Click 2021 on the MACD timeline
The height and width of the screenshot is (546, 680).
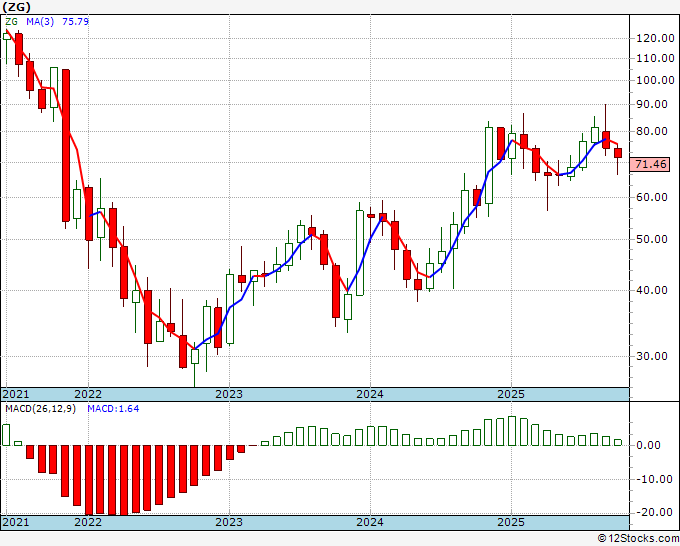click(16, 522)
